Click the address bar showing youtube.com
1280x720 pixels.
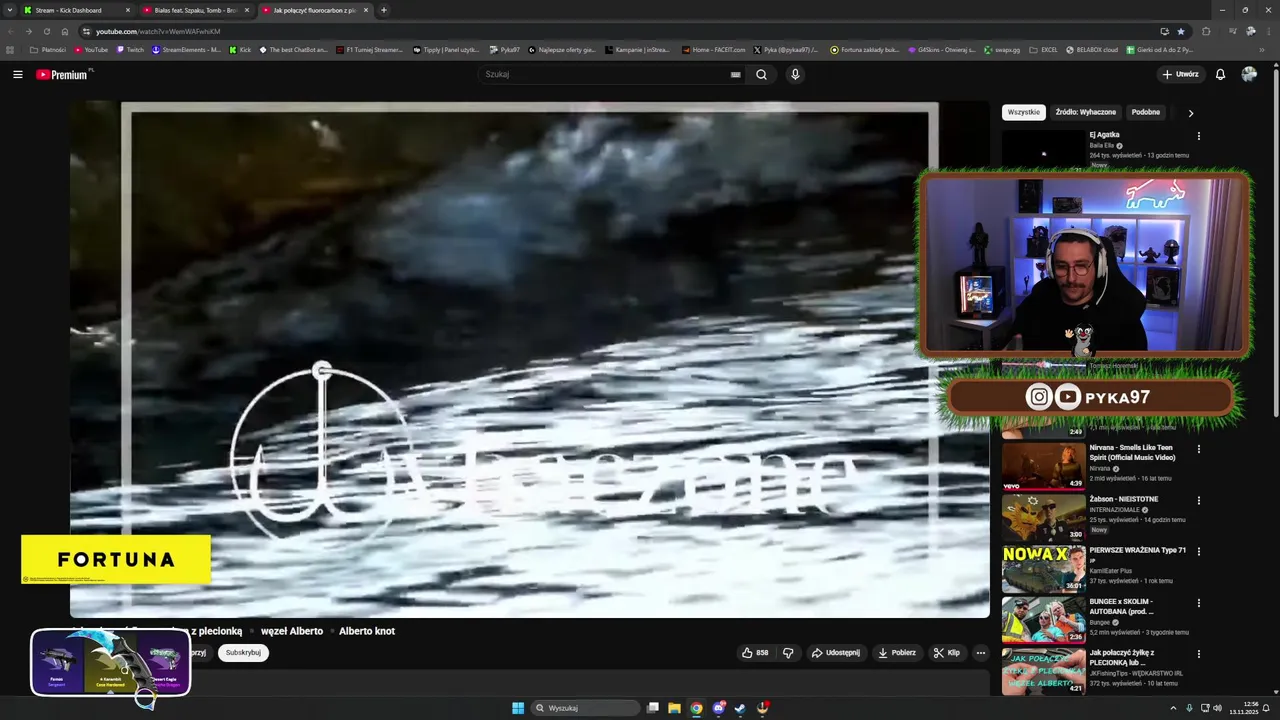620,31
